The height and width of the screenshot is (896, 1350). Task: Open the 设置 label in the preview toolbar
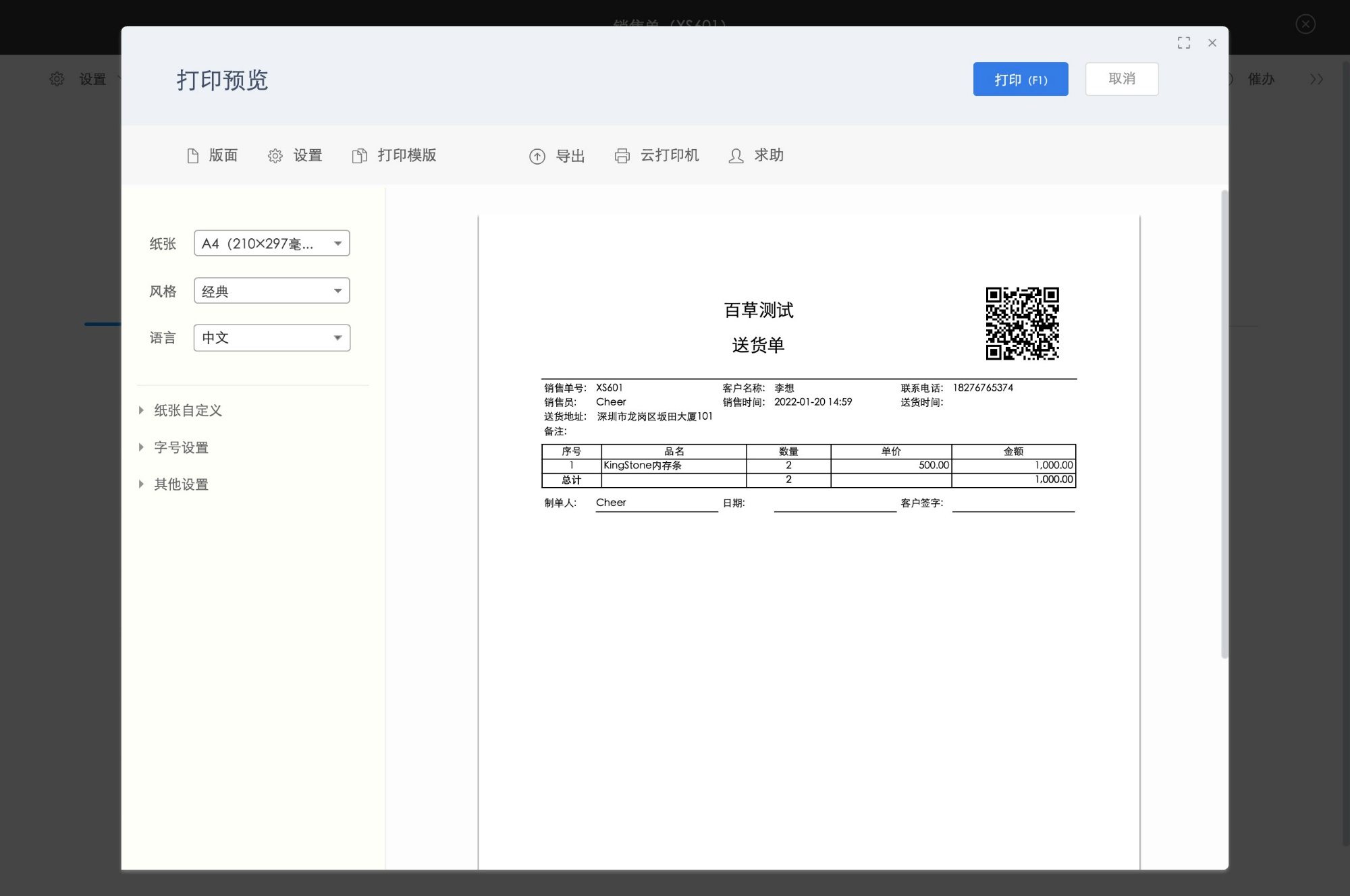pos(308,155)
